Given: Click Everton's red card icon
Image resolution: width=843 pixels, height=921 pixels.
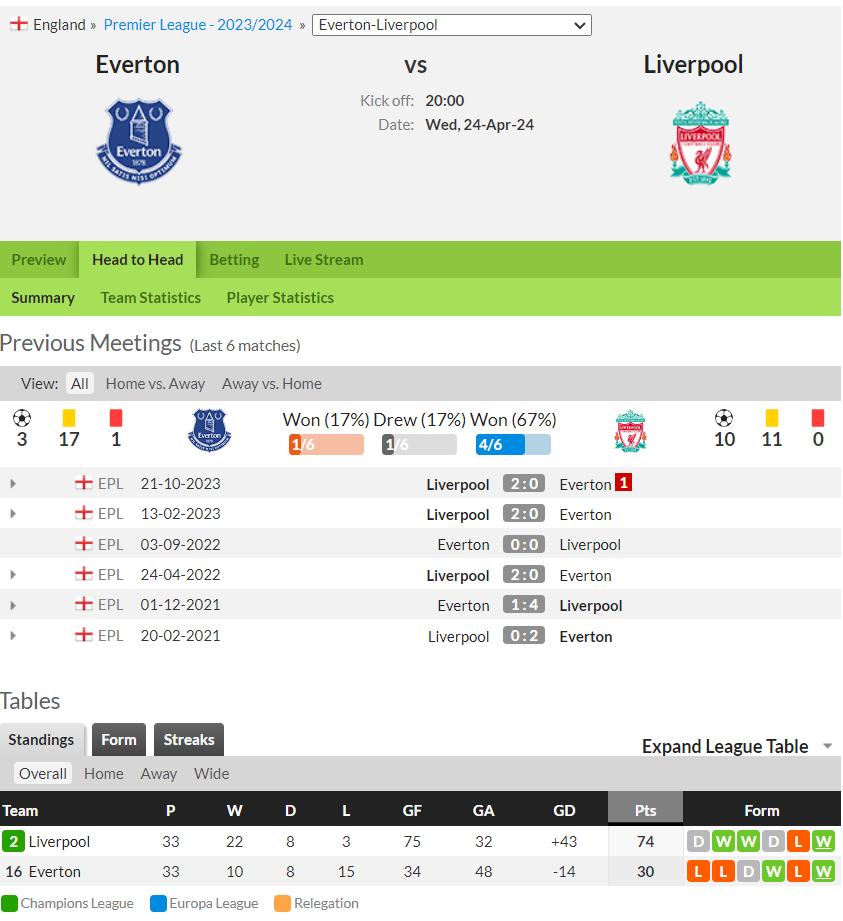Looking at the screenshot, I should 116,418.
